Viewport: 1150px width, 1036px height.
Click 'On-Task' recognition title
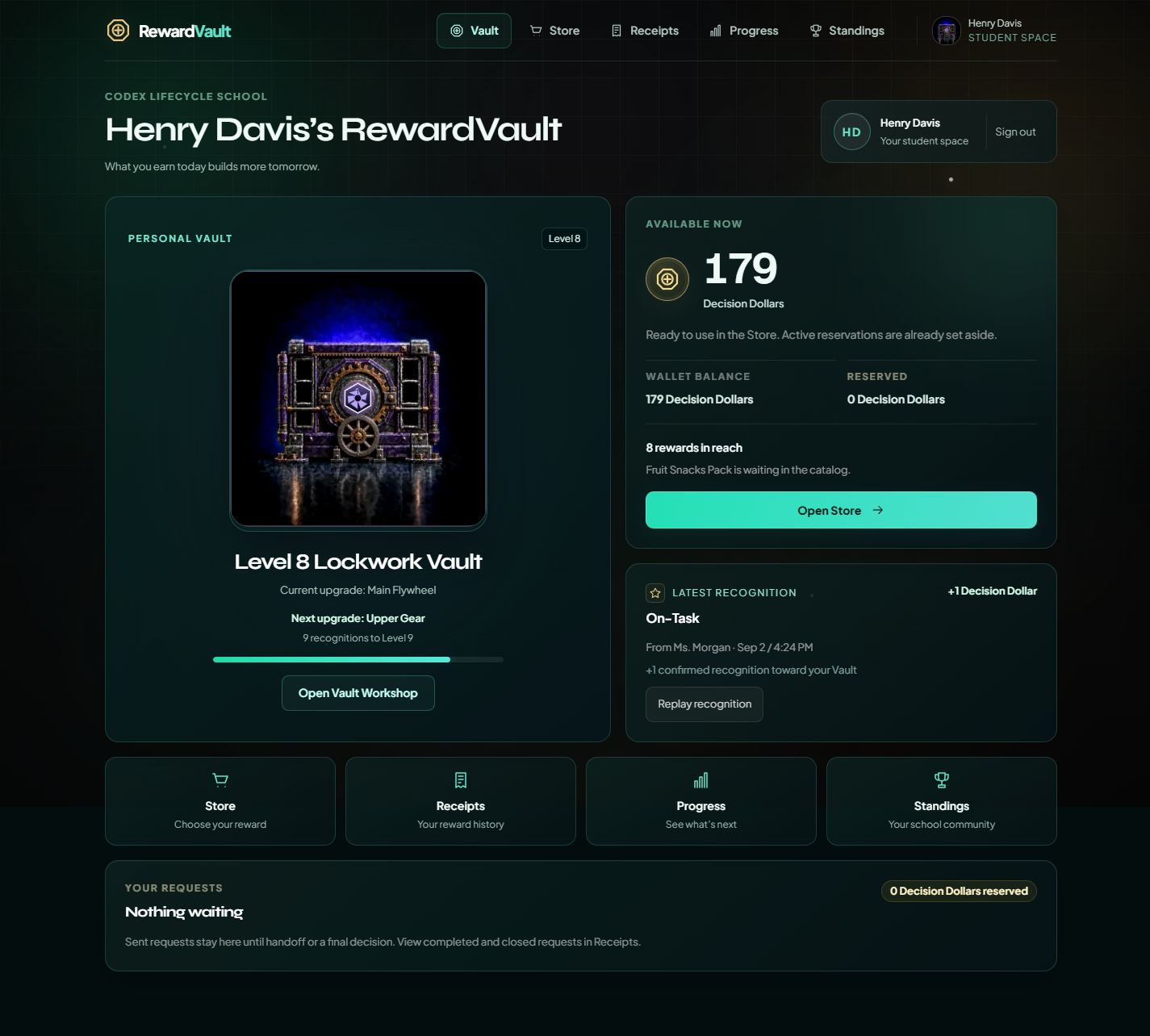tap(672, 618)
